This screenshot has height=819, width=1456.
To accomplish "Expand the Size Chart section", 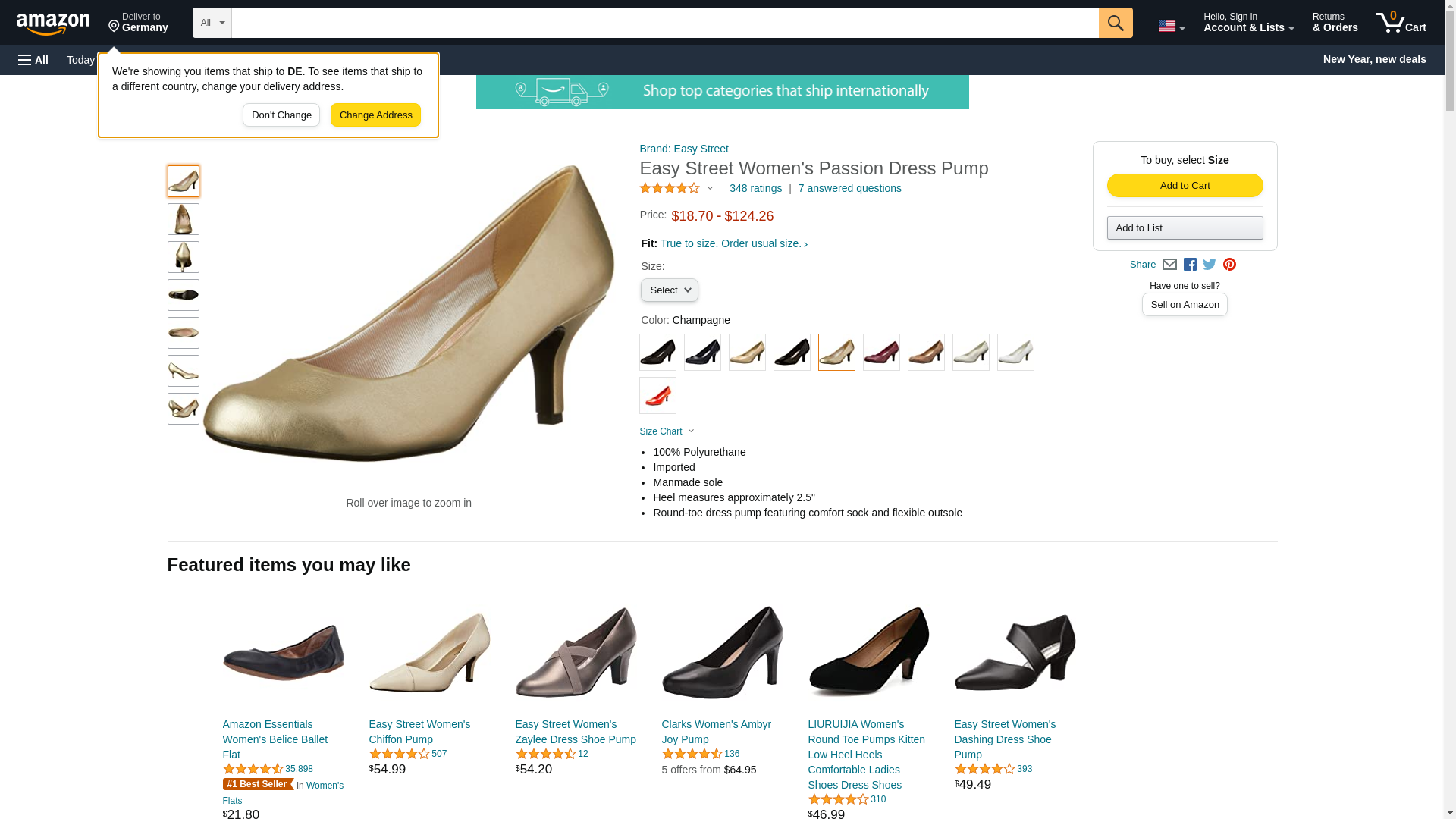I will (x=667, y=431).
